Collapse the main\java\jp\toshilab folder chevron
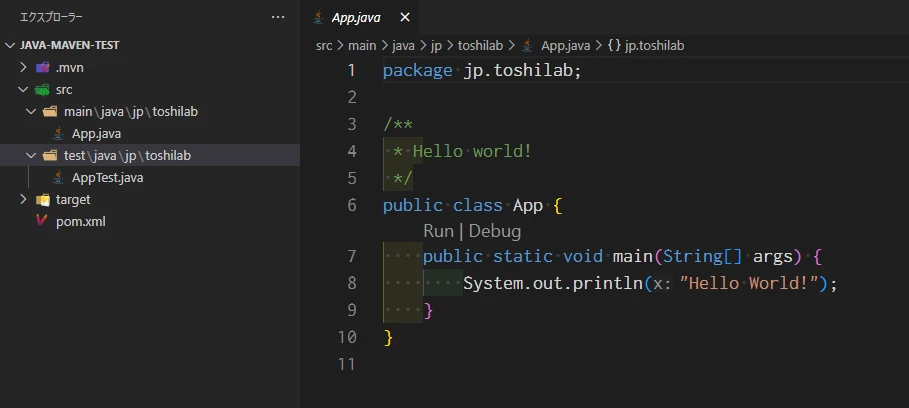 click(31, 111)
